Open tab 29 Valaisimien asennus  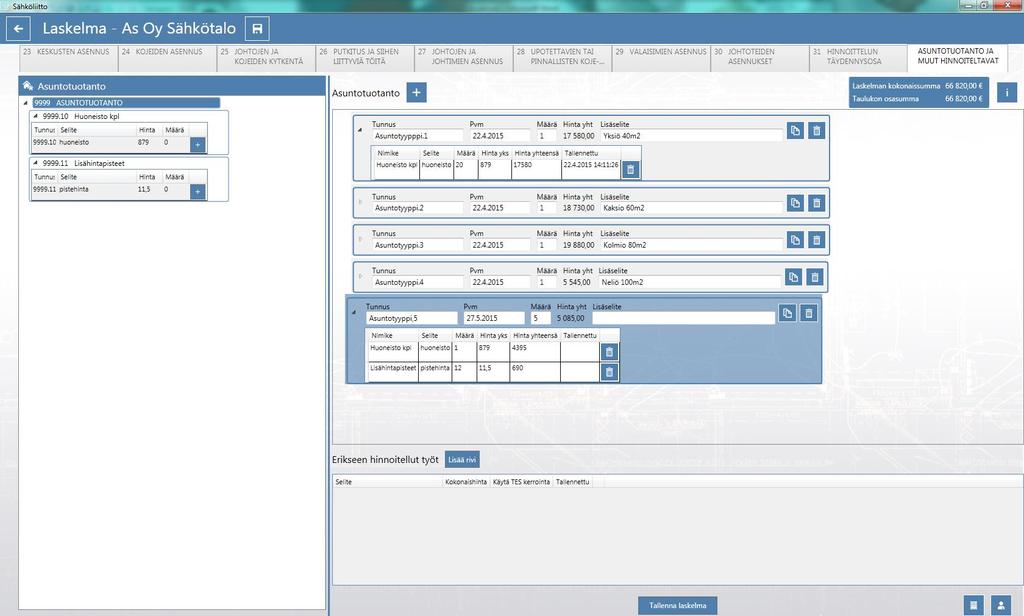661,57
